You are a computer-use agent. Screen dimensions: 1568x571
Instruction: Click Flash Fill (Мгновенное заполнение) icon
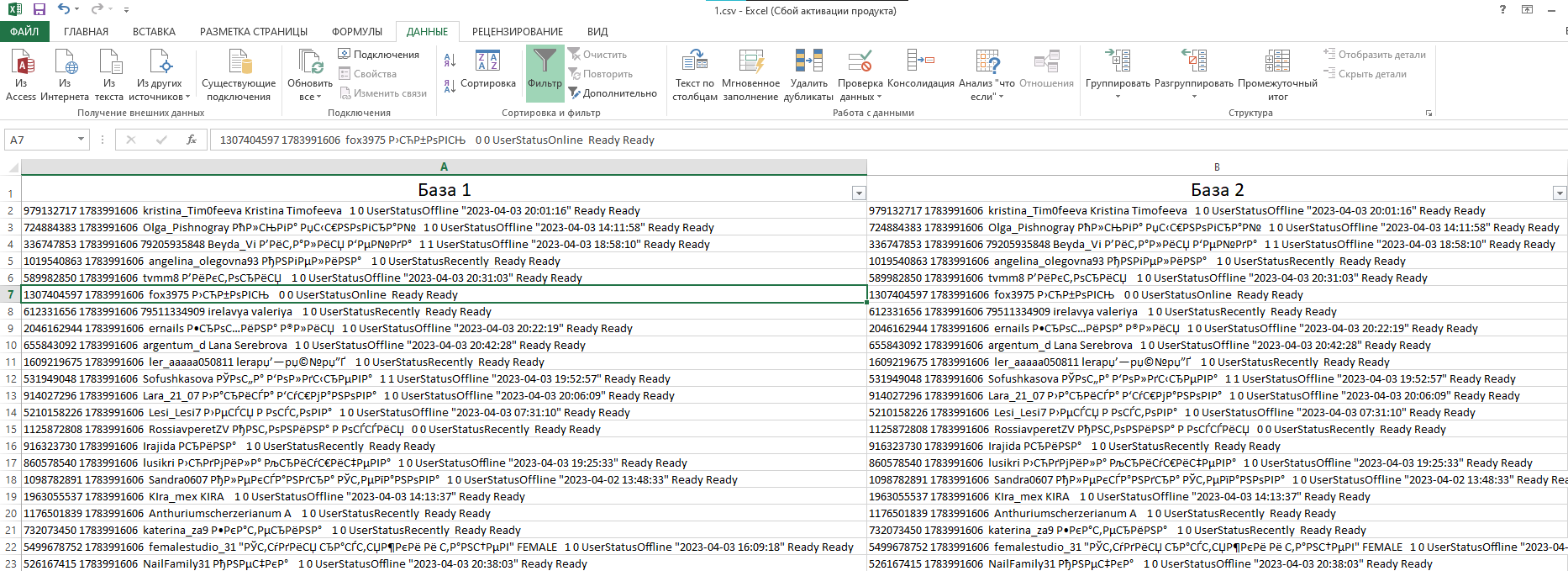click(750, 63)
